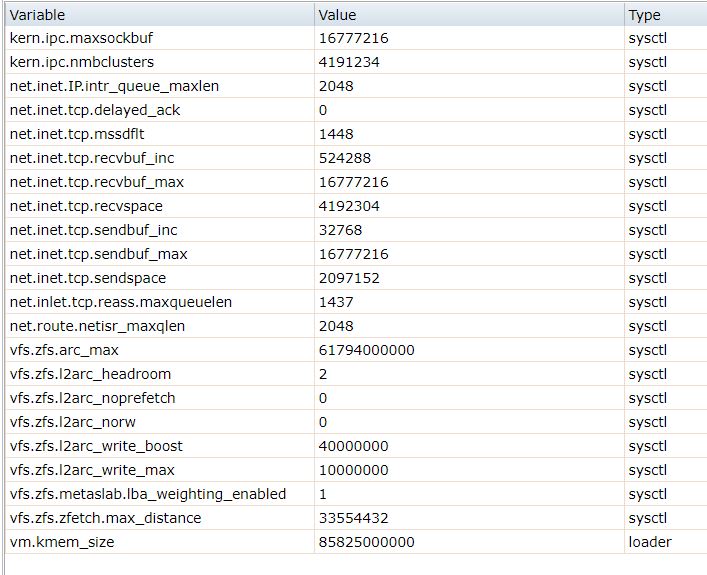Click the vfs.zfs.arc_max variable

(64, 350)
